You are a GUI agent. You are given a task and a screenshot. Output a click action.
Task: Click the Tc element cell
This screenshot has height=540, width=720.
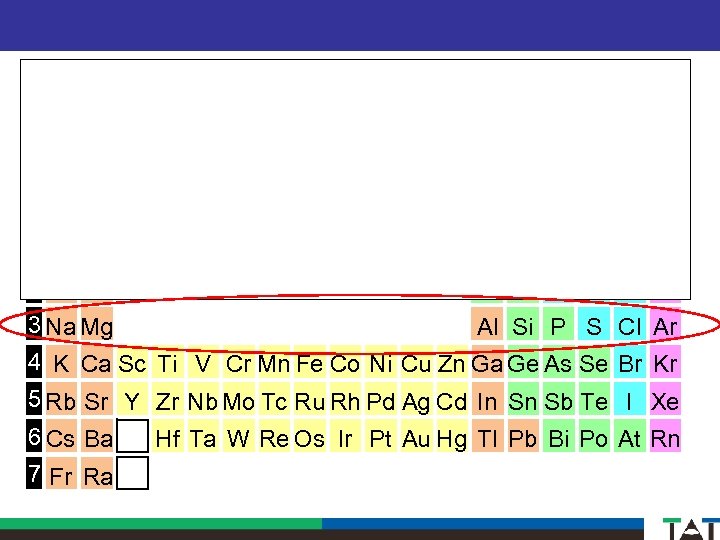click(274, 399)
